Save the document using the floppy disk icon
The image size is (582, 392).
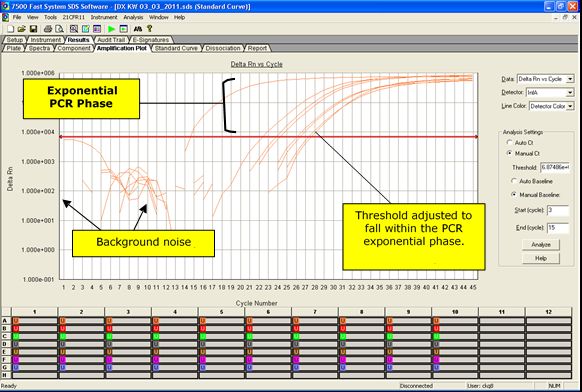point(33,29)
